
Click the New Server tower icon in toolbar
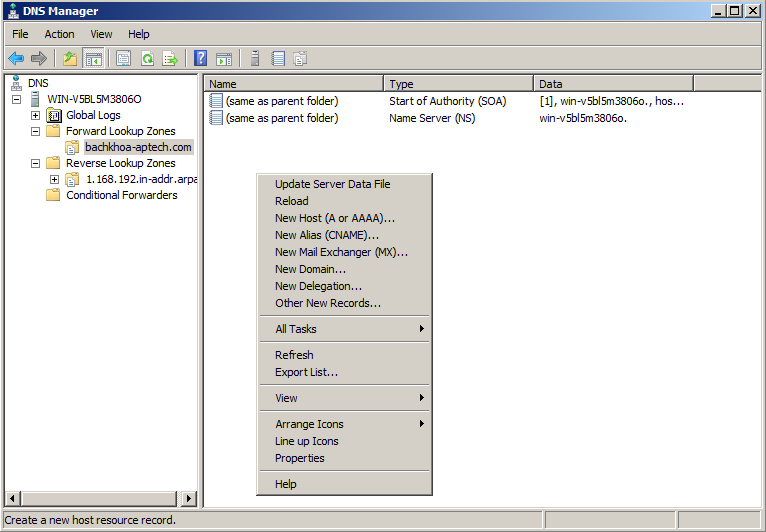(x=255, y=58)
